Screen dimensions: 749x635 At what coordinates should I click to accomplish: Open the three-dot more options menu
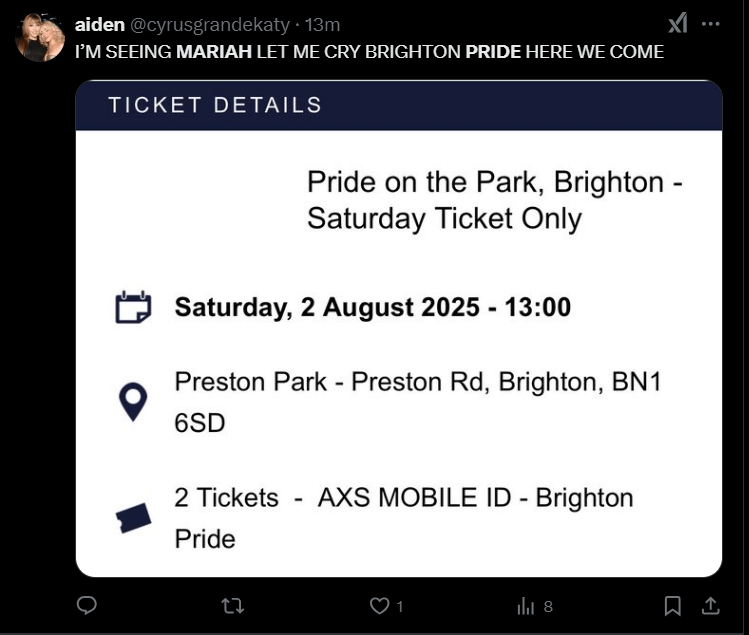711,23
